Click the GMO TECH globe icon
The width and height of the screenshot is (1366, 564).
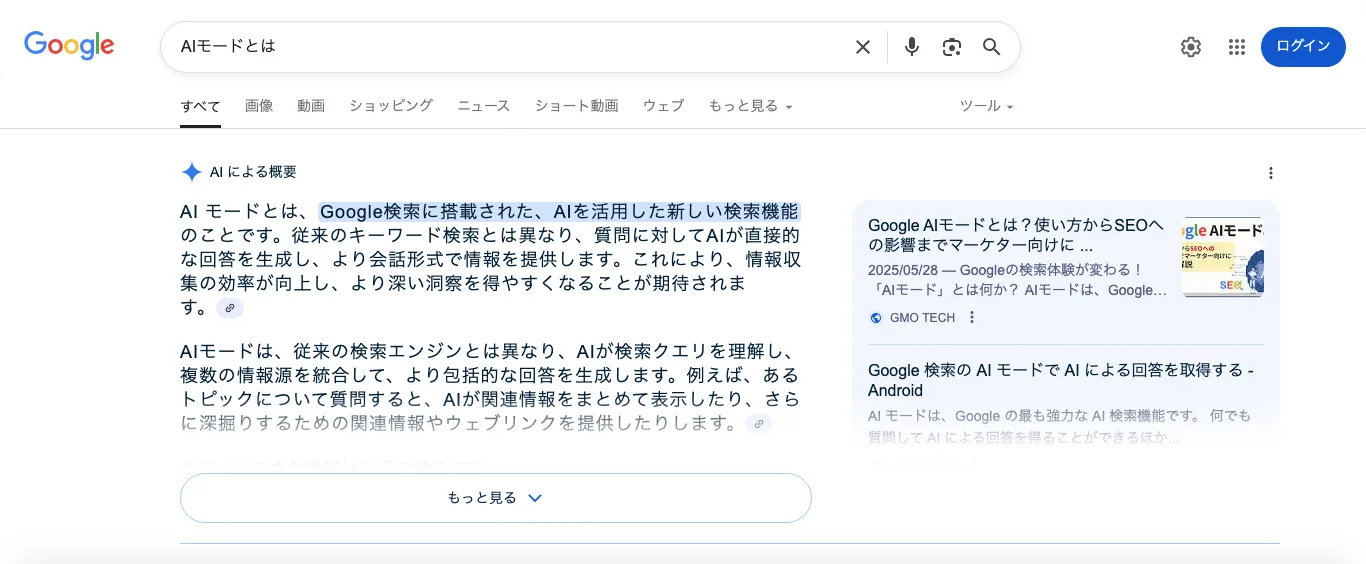pos(876,318)
